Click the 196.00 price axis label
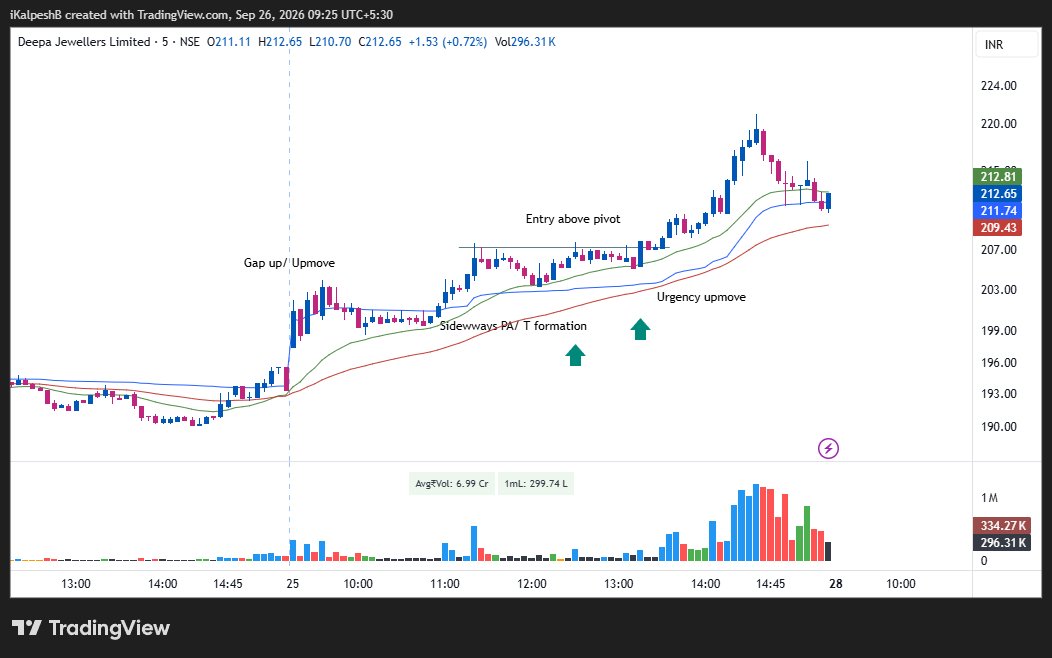1052x658 pixels. pyautogui.click(x=998, y=363)
